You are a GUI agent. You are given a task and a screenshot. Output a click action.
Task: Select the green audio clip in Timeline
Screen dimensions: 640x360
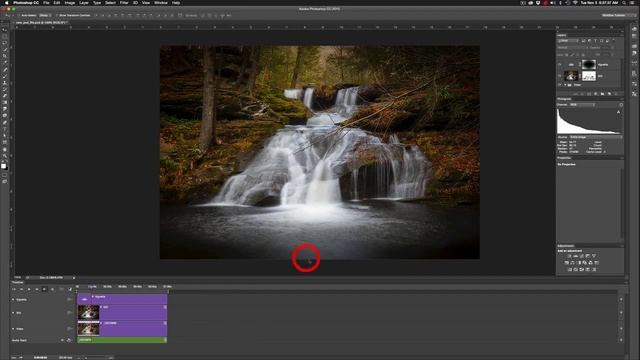coord(122,340)
